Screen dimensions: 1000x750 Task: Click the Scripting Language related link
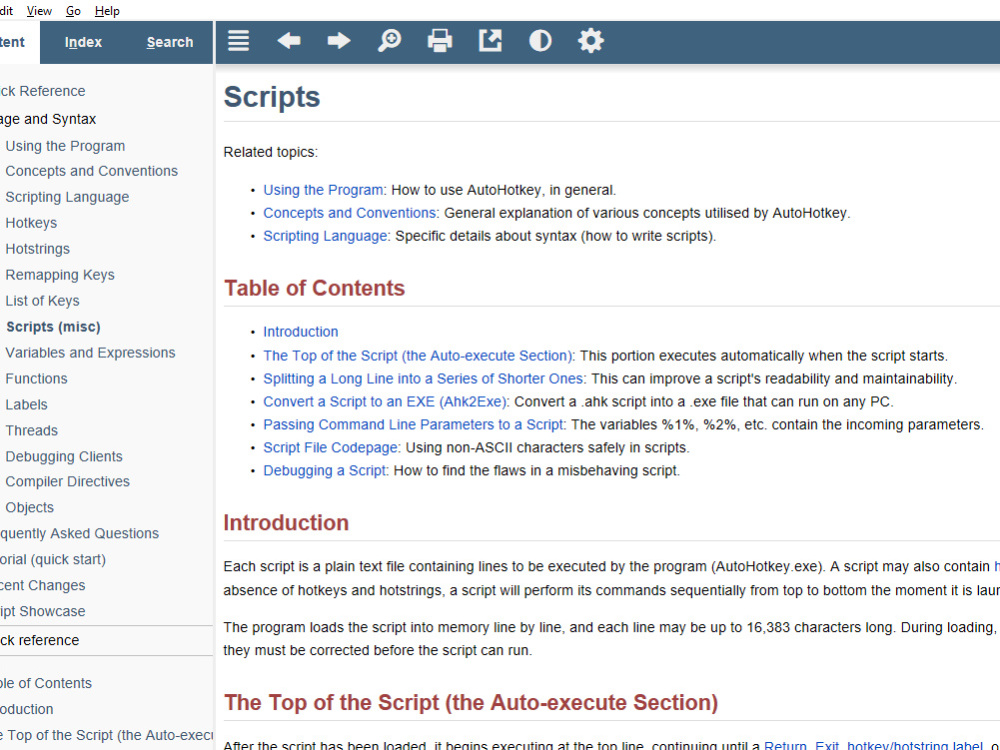tap(325, 236)
